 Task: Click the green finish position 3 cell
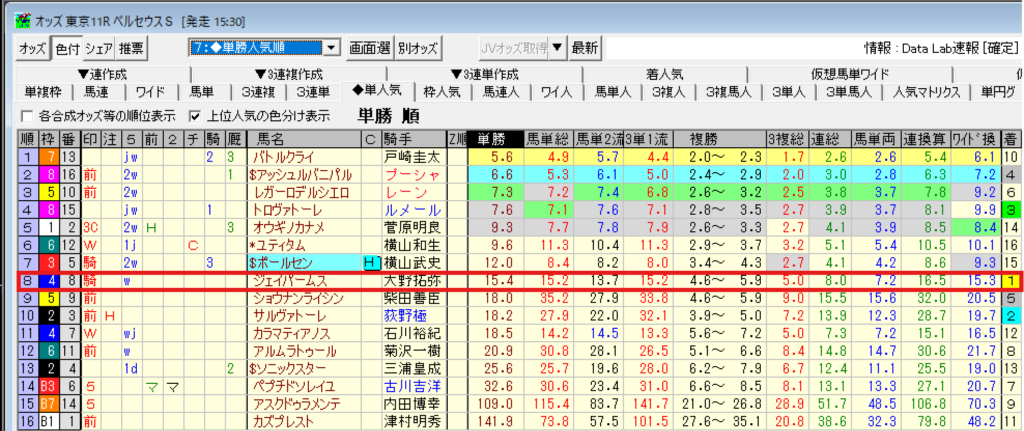pyautogui.click(x=1012, y=210)
